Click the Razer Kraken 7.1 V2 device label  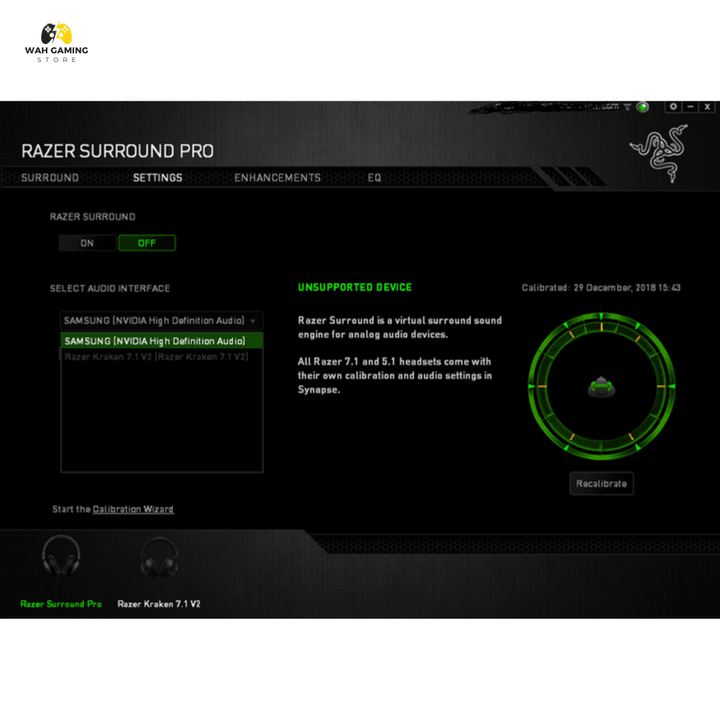click(159, 604)
